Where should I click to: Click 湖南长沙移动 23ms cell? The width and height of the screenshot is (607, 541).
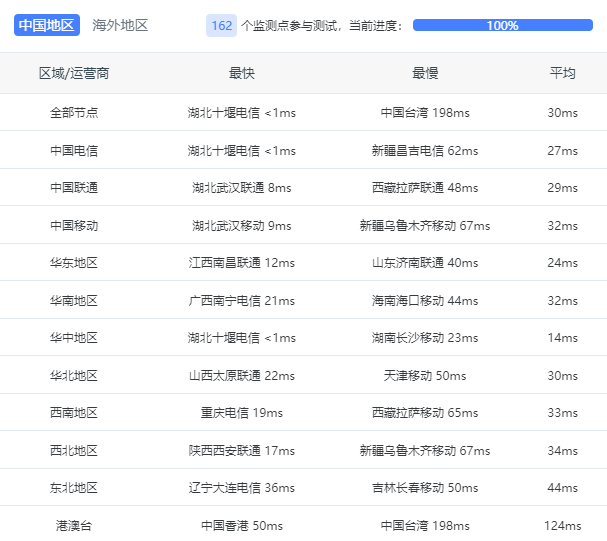click(425, 338)
